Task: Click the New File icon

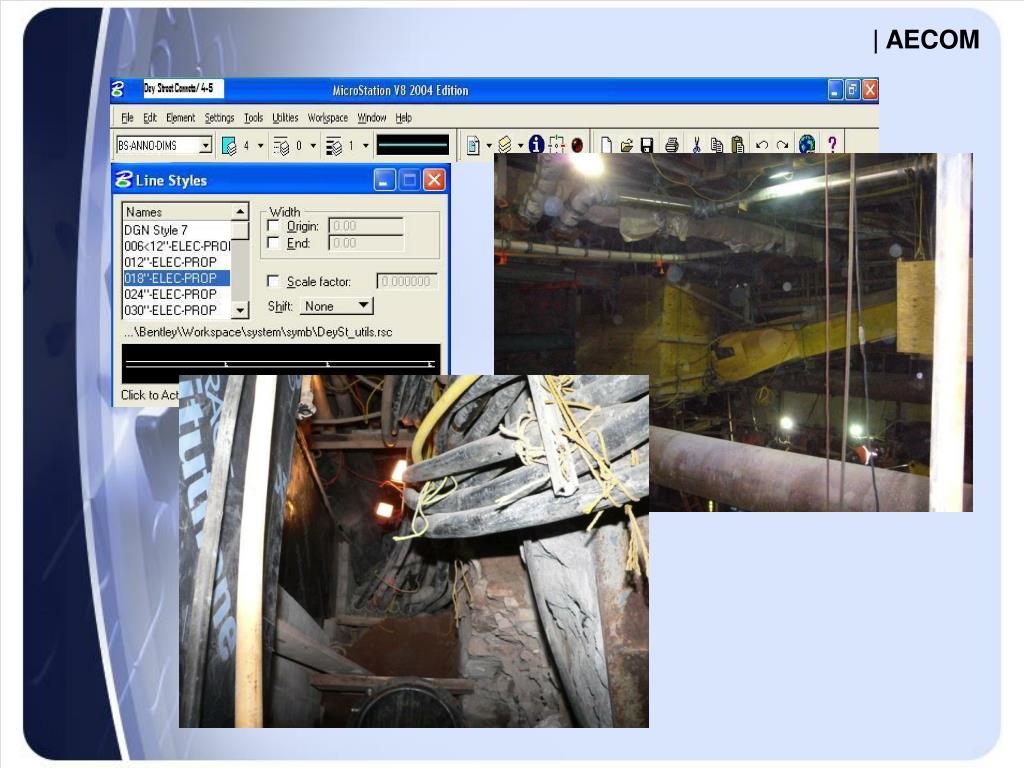Action: pos(607,145)
